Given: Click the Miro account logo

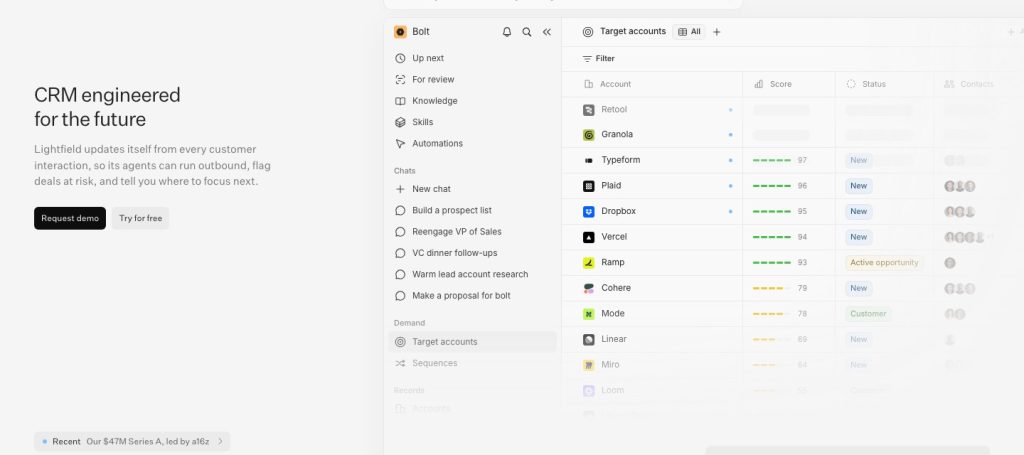Looking at the screenshot, I should (588, 365).
